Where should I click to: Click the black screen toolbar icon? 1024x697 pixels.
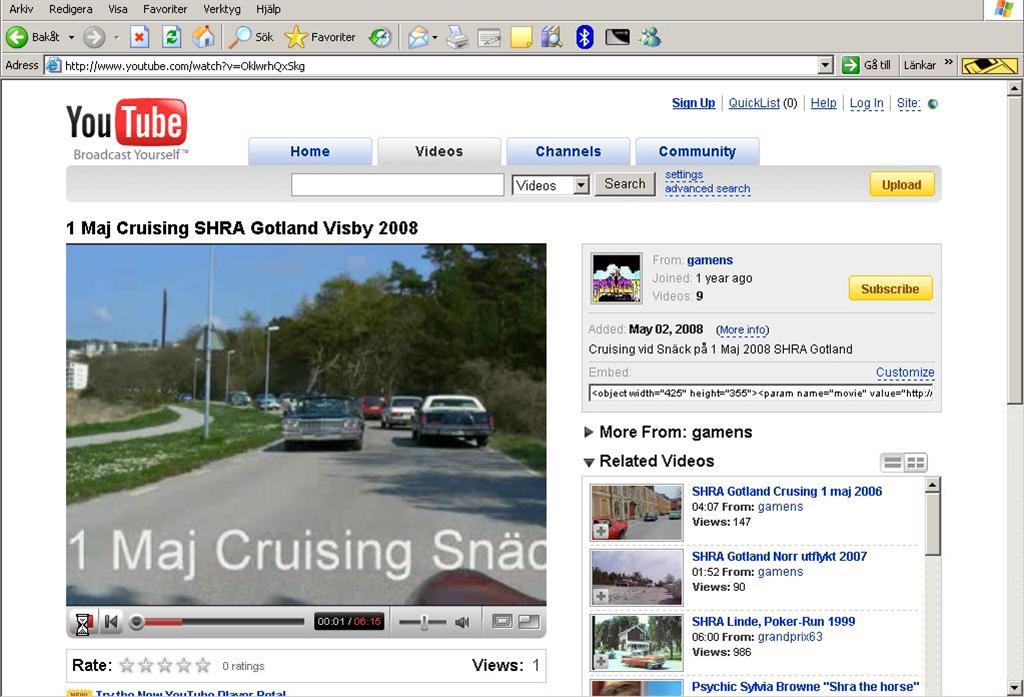tap(617, 37)
